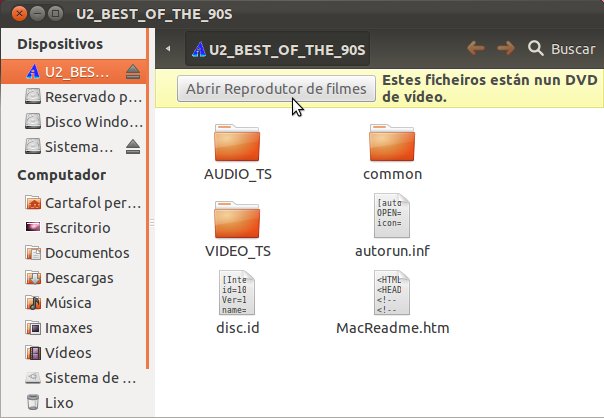Screen dimensions: 604x418
Task: Select the MacReadme.htm file icon
Action: tap(392, 293)
